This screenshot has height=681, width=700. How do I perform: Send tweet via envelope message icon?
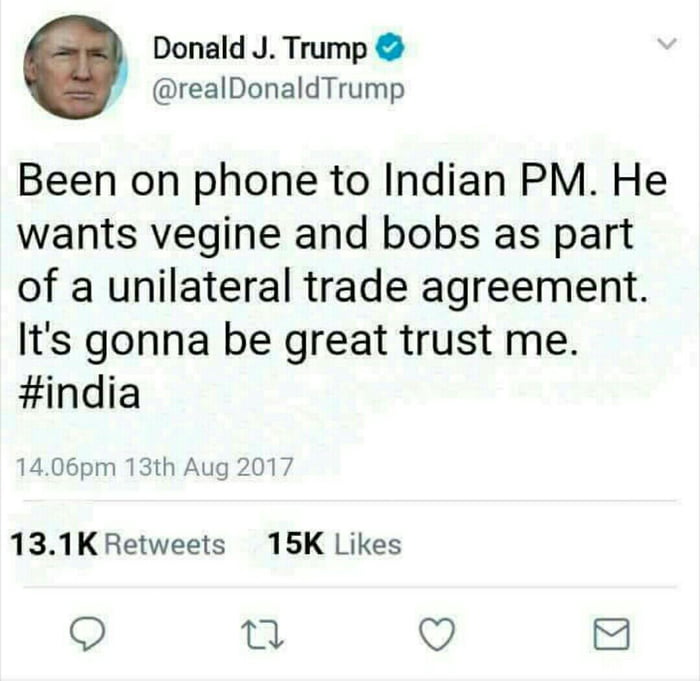click(x=612, y=634)
